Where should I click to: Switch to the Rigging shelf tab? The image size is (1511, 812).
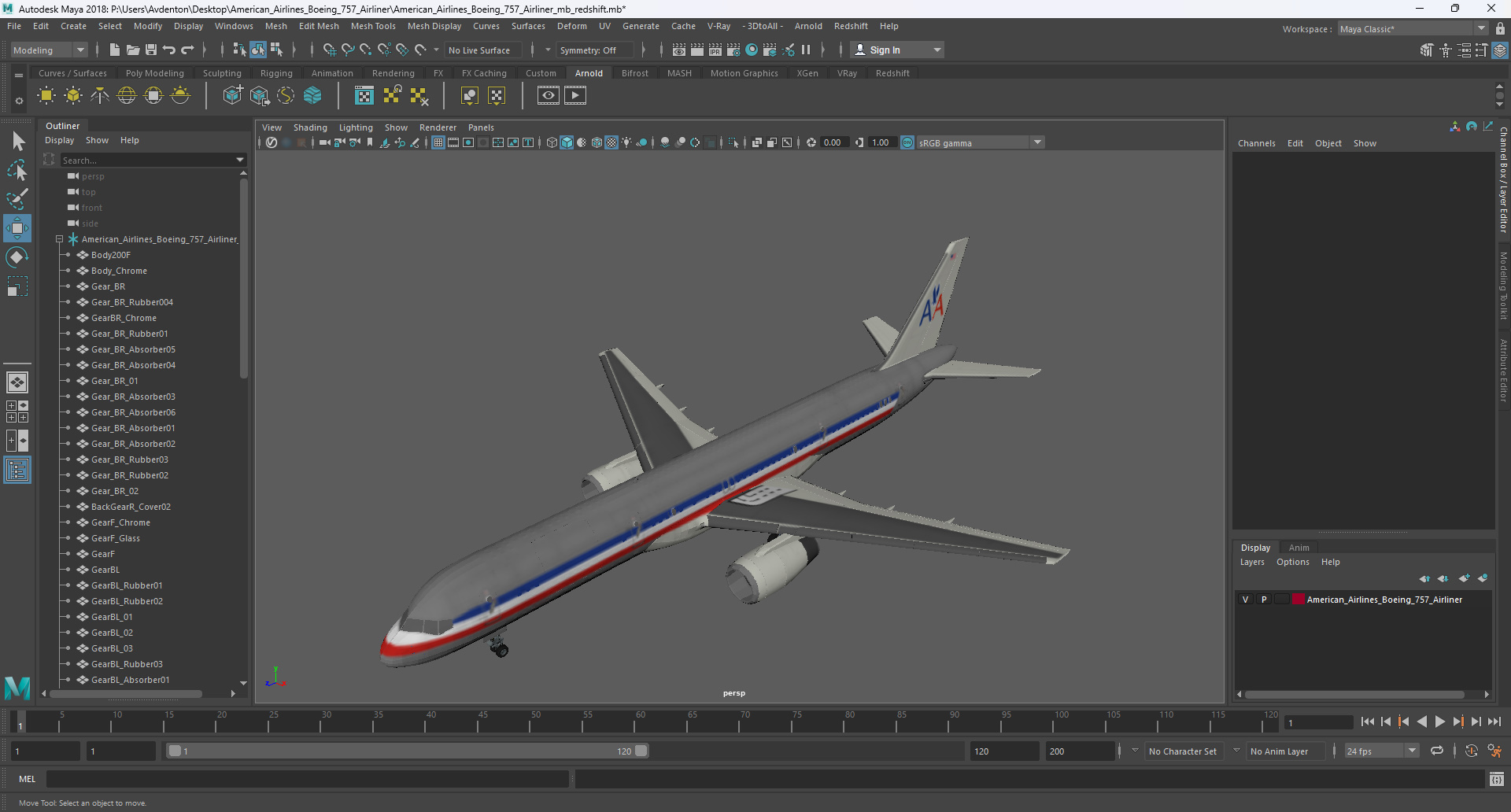click(x=276, y=73)
